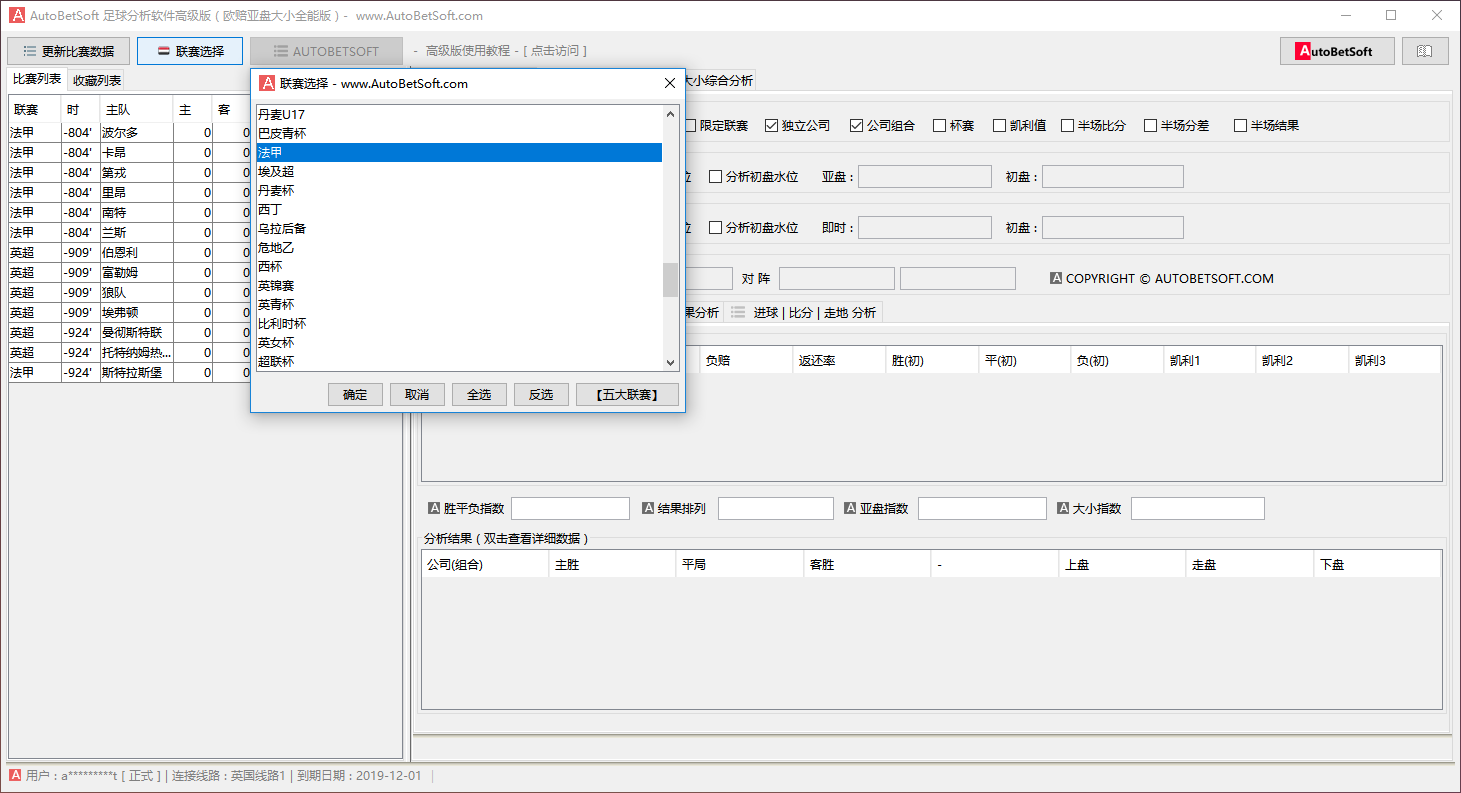Confirm with the 确定 button
Image resolution: width=1461 pixels, height=793 pixels.
[x=355, y=395]
